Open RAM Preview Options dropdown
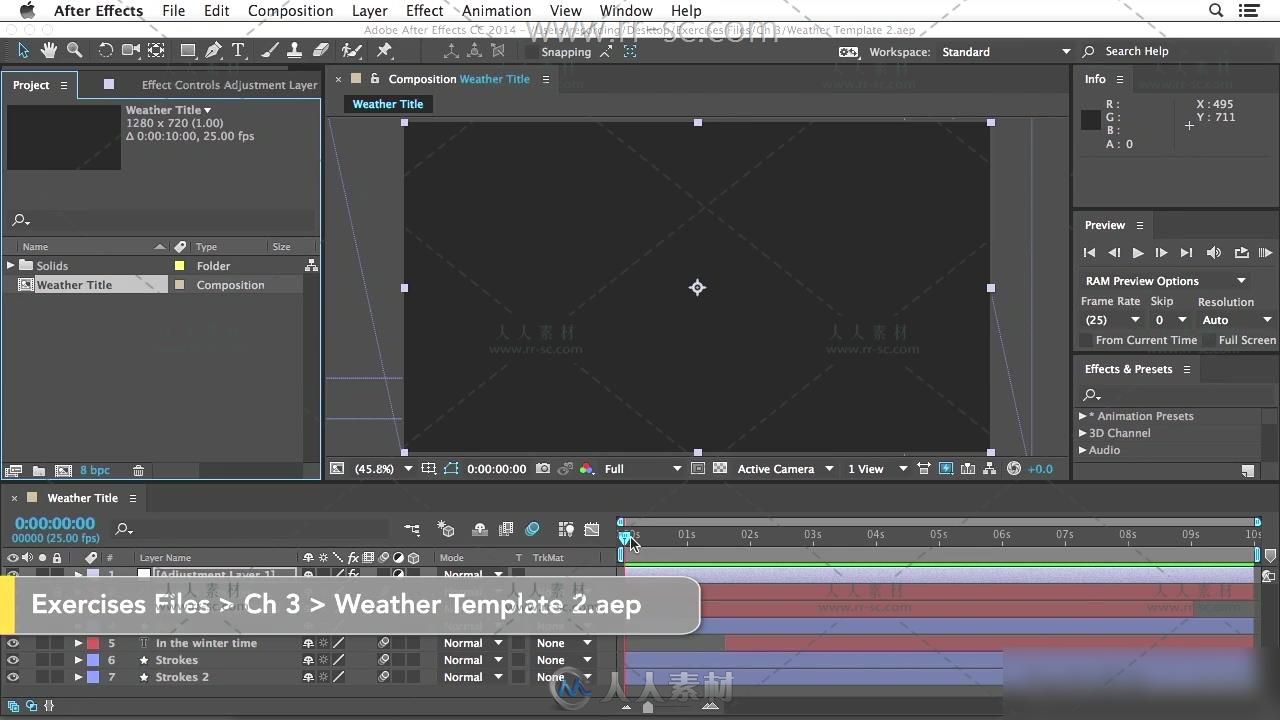Viewport: 1280px width, 720px height. point(1166,281)
